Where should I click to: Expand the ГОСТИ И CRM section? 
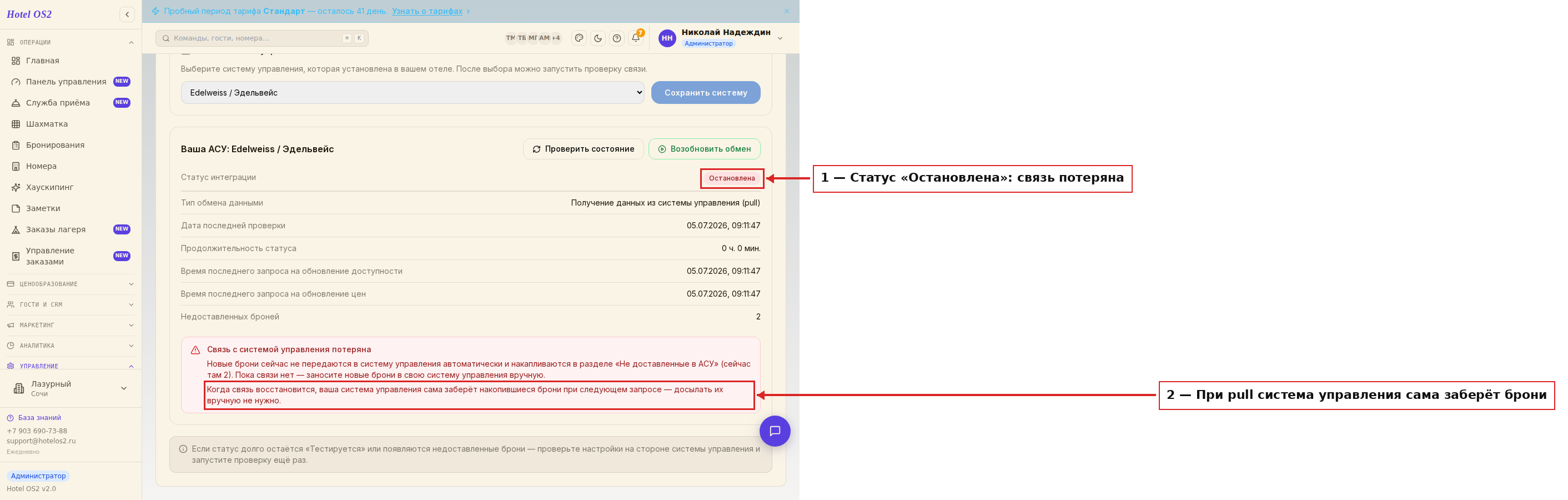[71, 305]
